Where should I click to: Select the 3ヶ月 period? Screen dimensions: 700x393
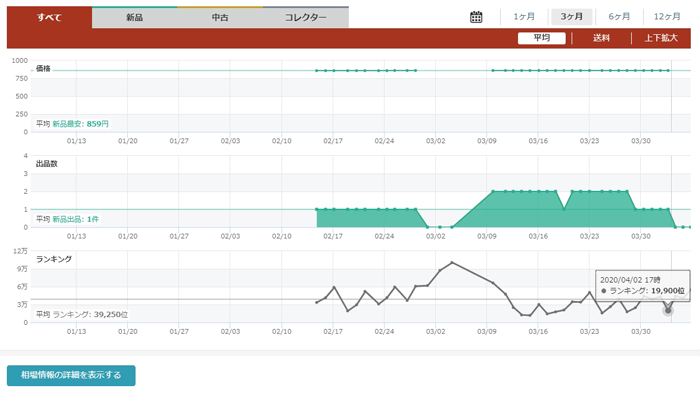click(x=571, y=17)
